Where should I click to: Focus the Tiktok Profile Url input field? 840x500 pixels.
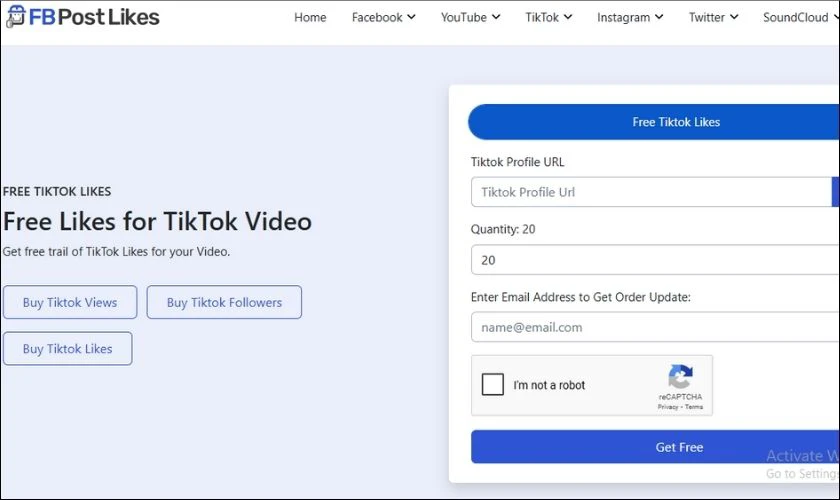(x=651, y=192)
